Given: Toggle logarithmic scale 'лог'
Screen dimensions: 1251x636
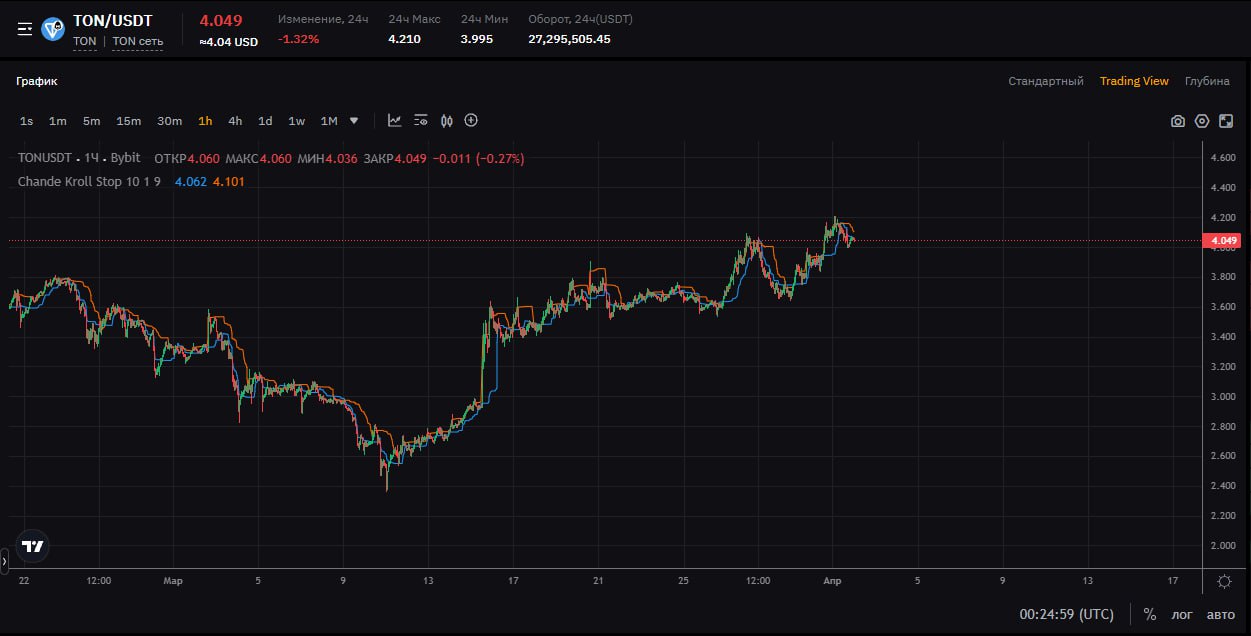Looking at the screenshot, I should [x=1182, y=614].
